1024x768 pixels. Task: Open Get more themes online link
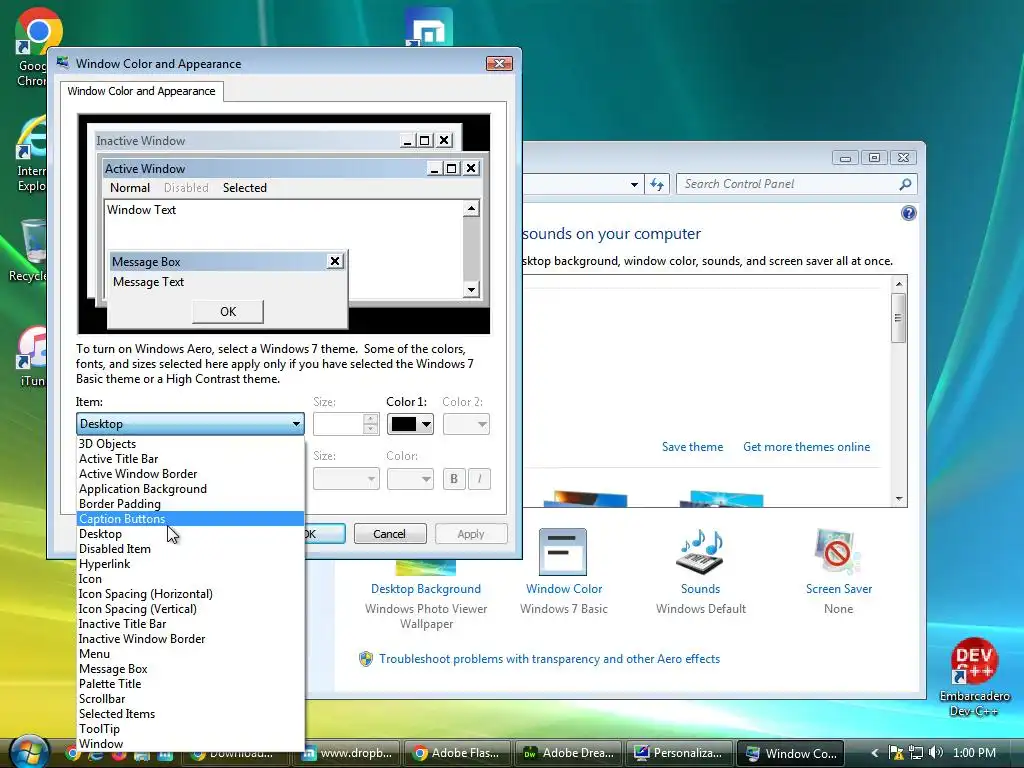tap(807, 447)
